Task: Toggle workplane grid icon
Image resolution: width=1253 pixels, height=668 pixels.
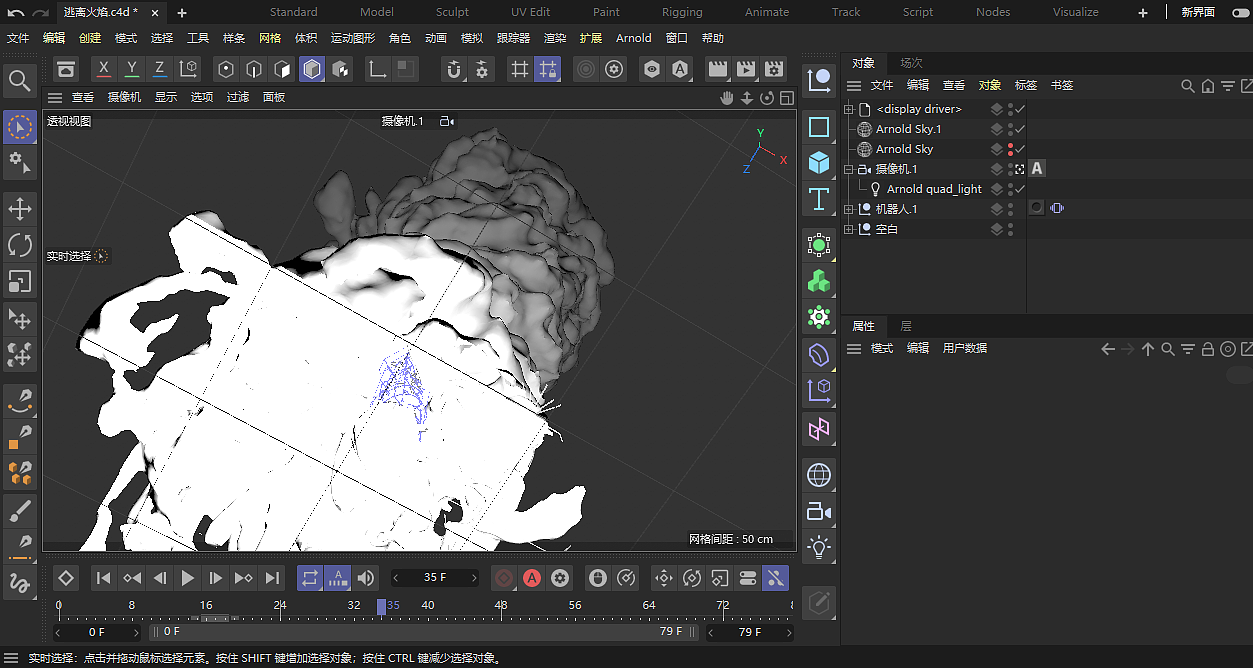Action: click(519, 69)
